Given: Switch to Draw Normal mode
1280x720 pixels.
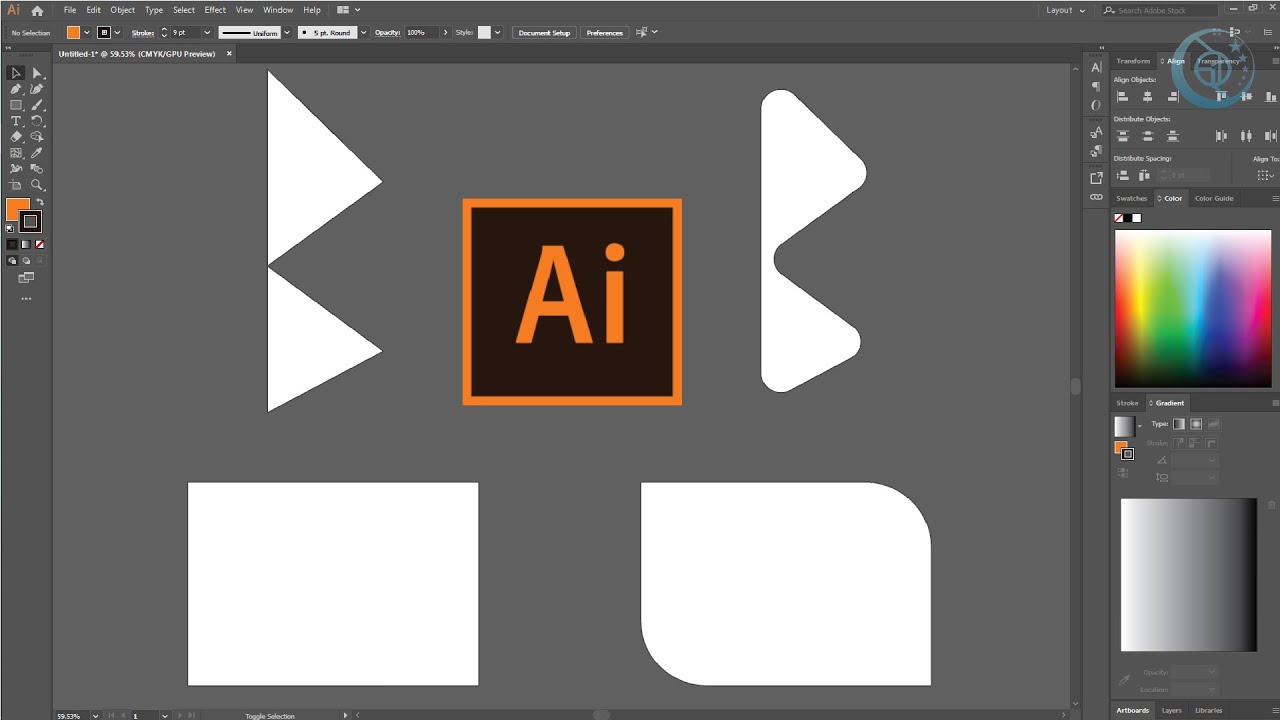Looking at the screenshot, I should pos(12,260).
